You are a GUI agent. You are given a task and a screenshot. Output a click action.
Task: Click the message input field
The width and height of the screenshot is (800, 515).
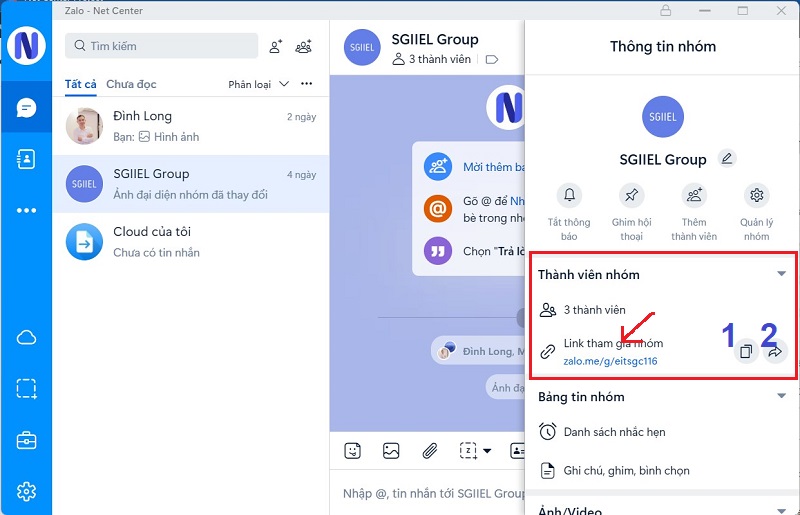pos(433,494)
